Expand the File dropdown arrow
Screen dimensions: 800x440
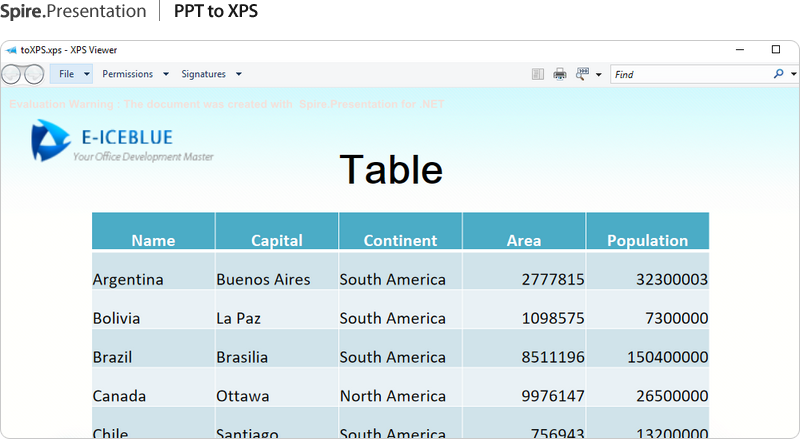click(x=87, y=74)
